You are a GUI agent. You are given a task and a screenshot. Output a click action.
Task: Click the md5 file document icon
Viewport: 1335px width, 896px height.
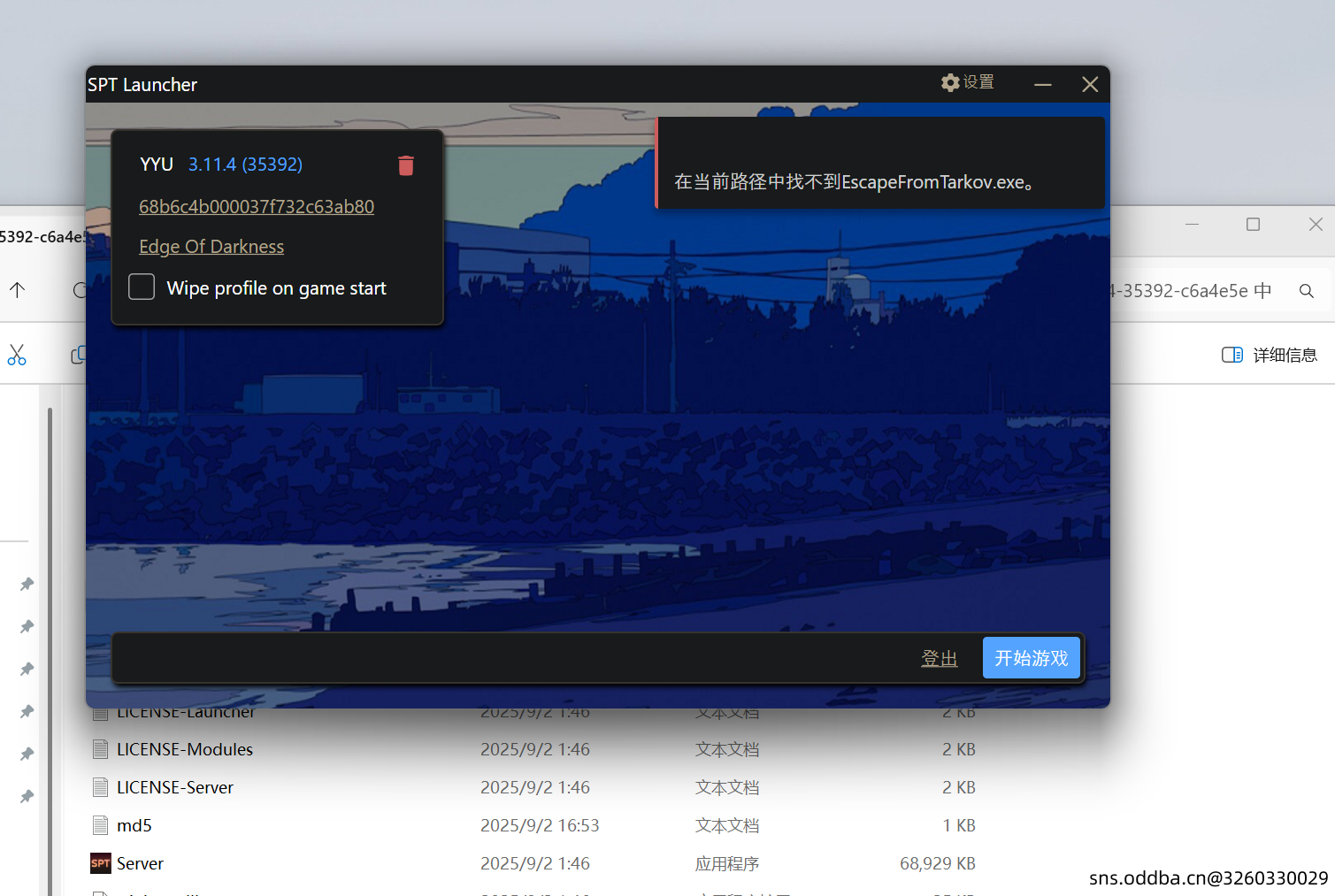(x=101, y=825)
